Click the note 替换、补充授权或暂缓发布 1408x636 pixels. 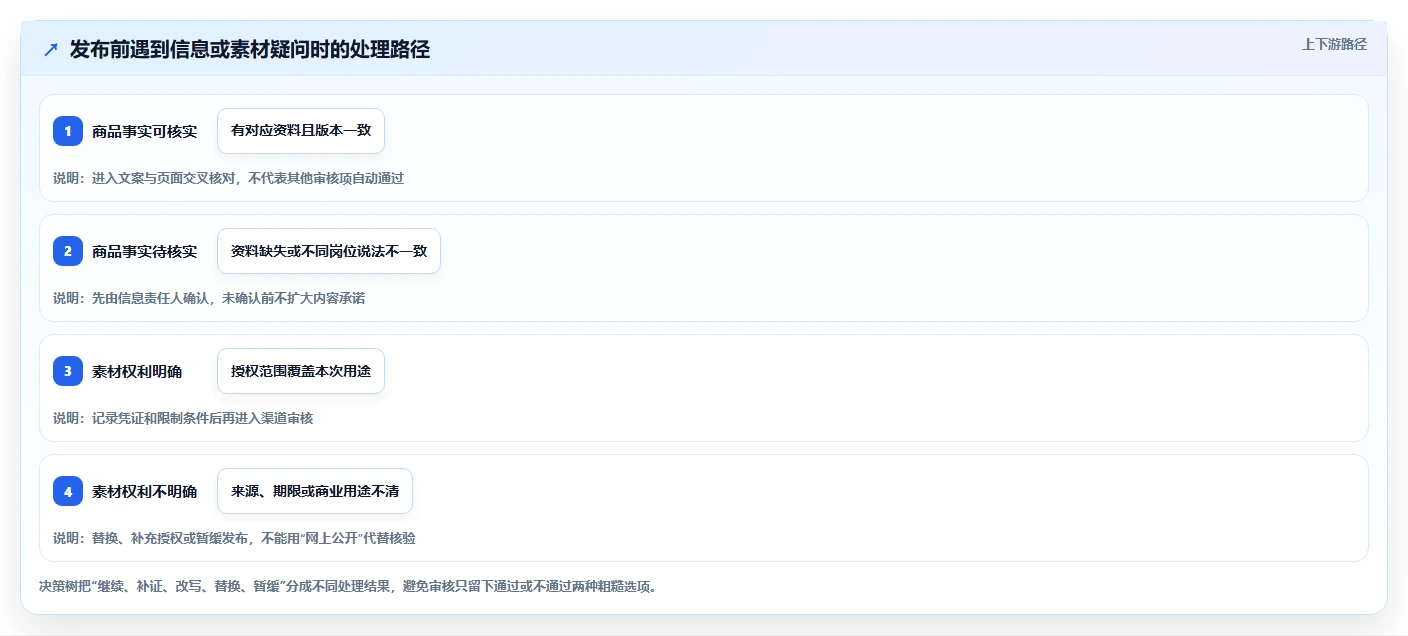[170, 538]
